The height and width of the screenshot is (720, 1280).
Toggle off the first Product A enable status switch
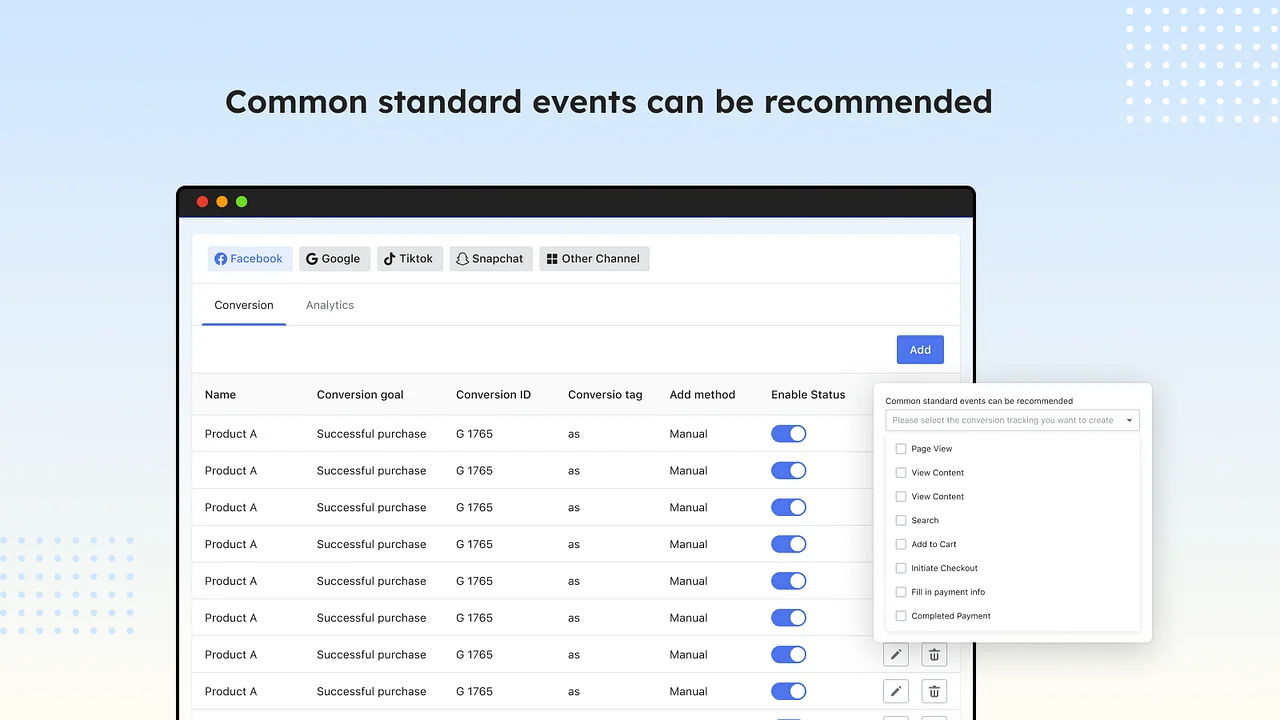point(788,433)
